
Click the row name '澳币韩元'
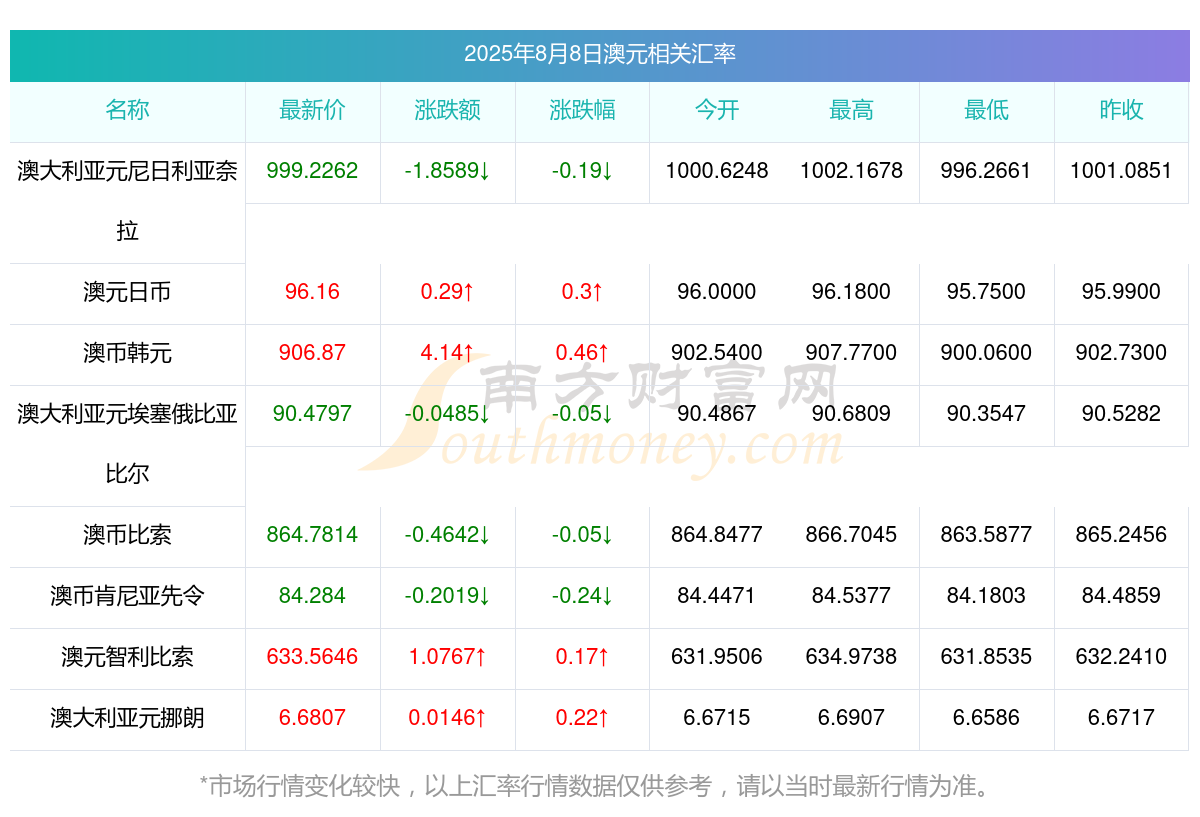pos(128,353)
